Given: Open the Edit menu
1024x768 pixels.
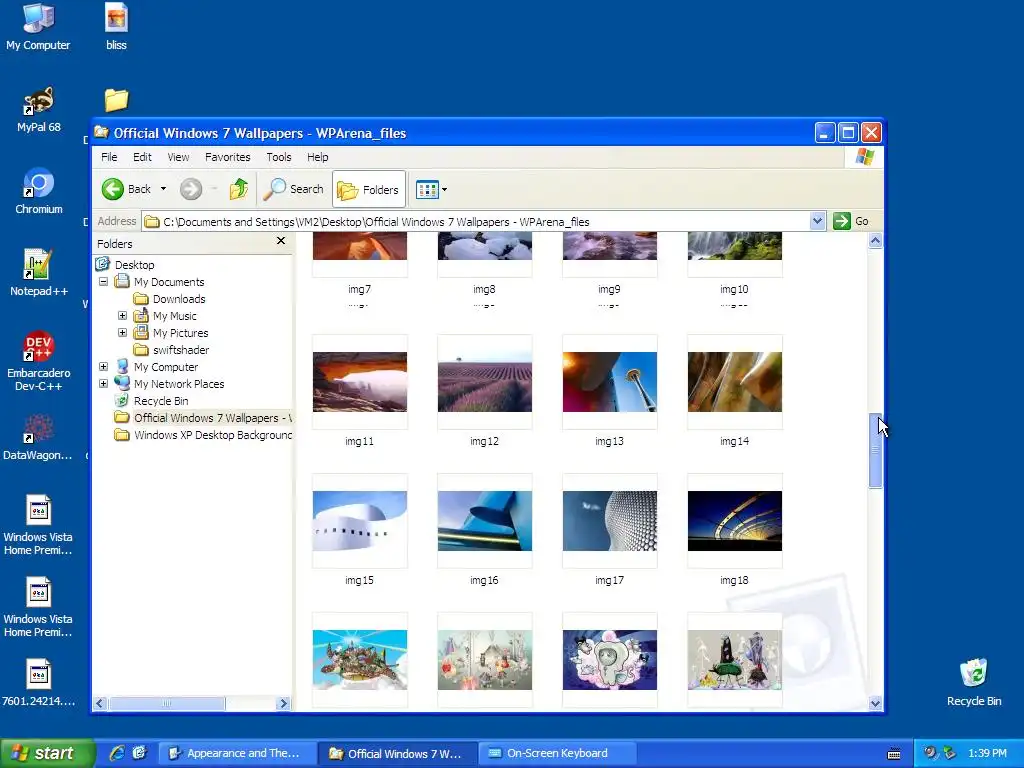Looking at the screenshot, I should coord(142,157).
